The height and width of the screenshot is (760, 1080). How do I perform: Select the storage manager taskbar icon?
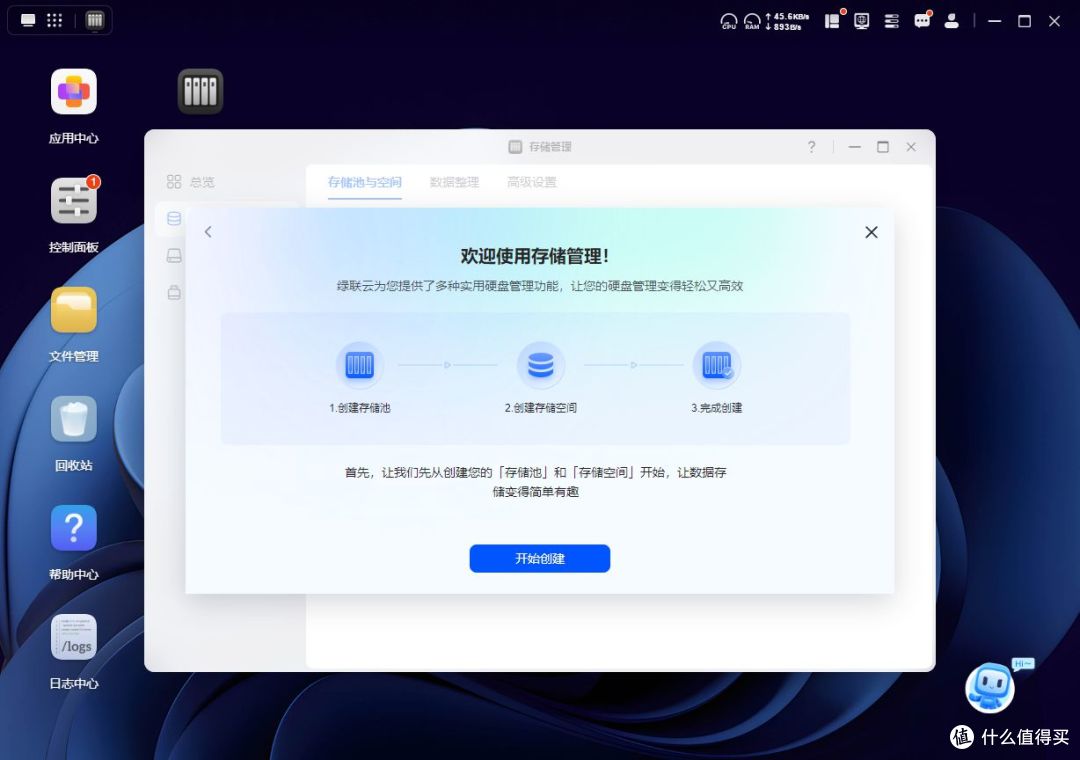[x=94, y=20]
